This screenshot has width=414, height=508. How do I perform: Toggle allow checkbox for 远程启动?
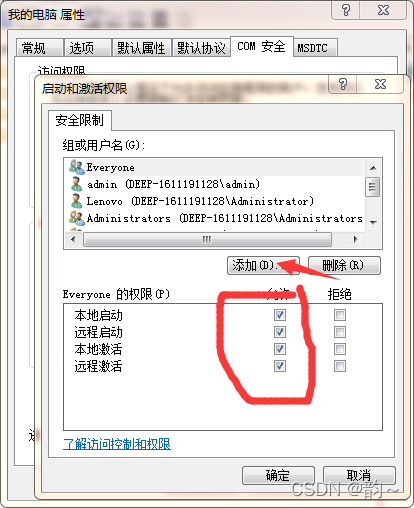(280, 332)
